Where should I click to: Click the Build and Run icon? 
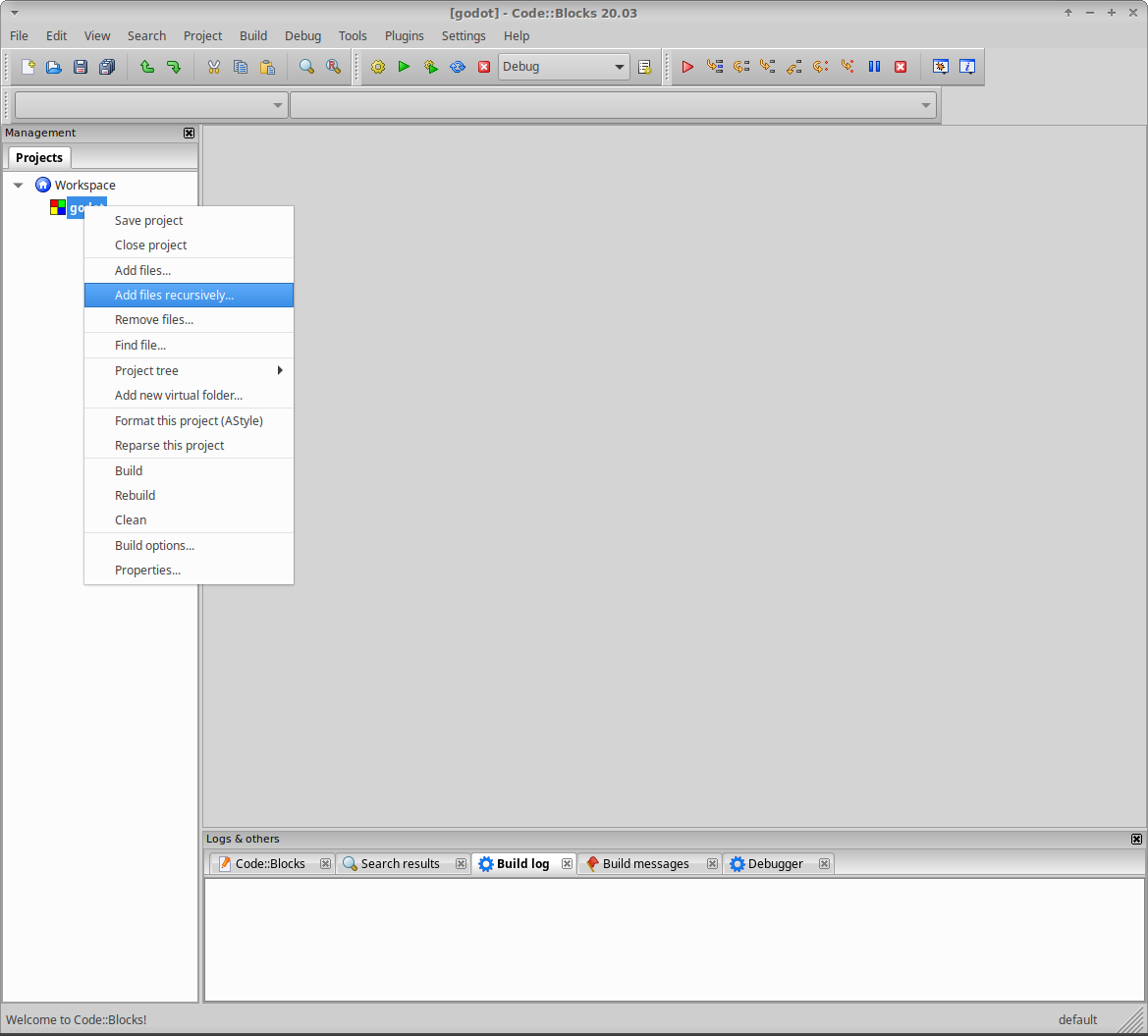(x=431, y=67)
